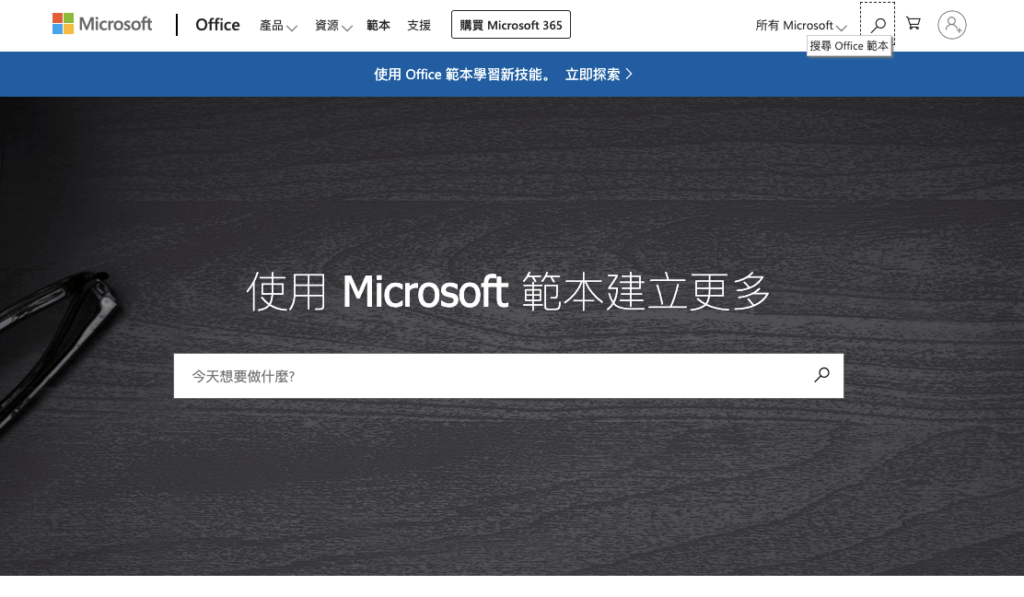Click the 使用 Office 範本學習新技能 banner text
1024x597 pixels.
(x=462, y=74)
